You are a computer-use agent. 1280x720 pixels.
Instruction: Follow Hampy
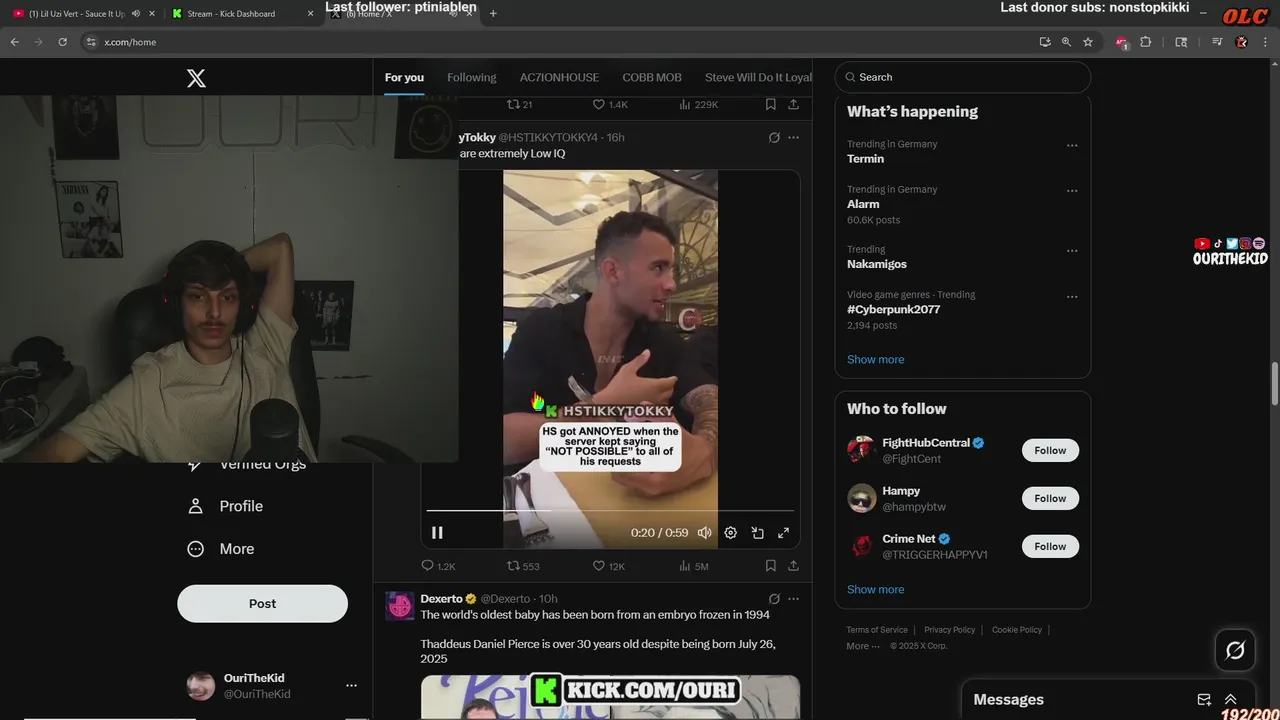point(1050,499)
